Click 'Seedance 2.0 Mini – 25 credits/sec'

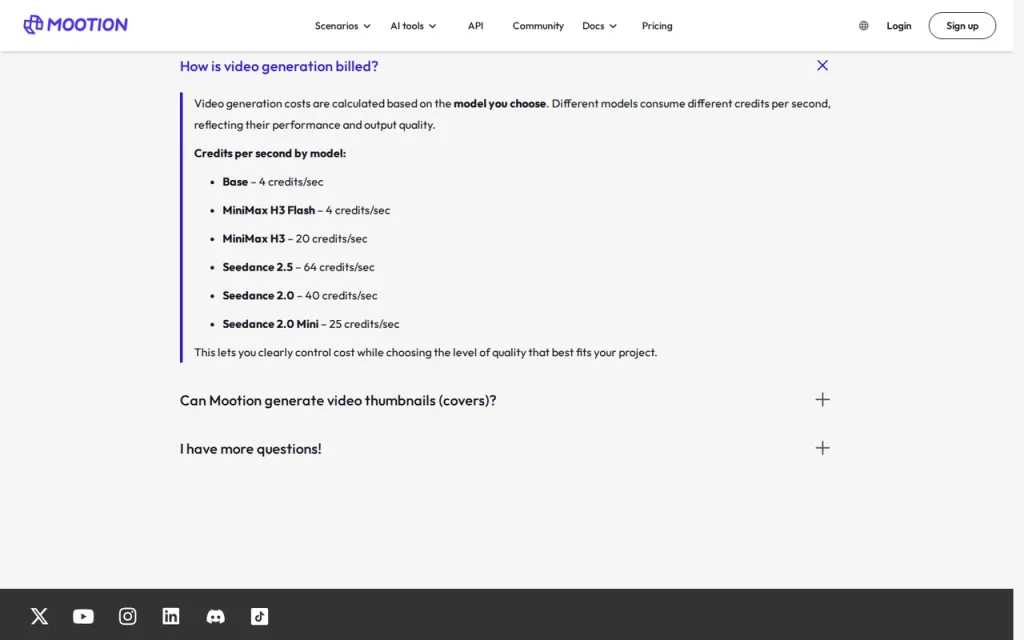(x=310, y=324)
